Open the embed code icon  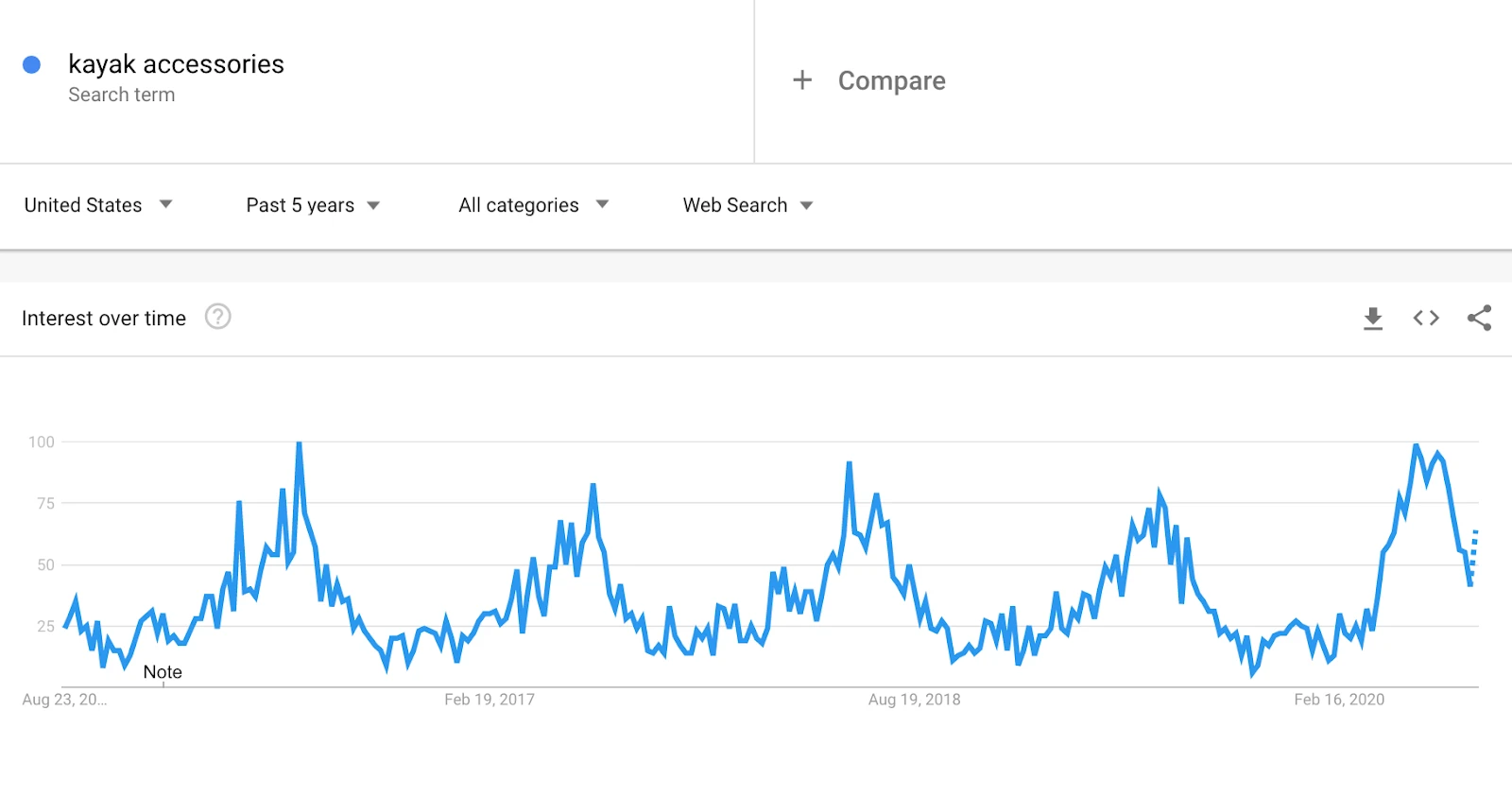1426,318
